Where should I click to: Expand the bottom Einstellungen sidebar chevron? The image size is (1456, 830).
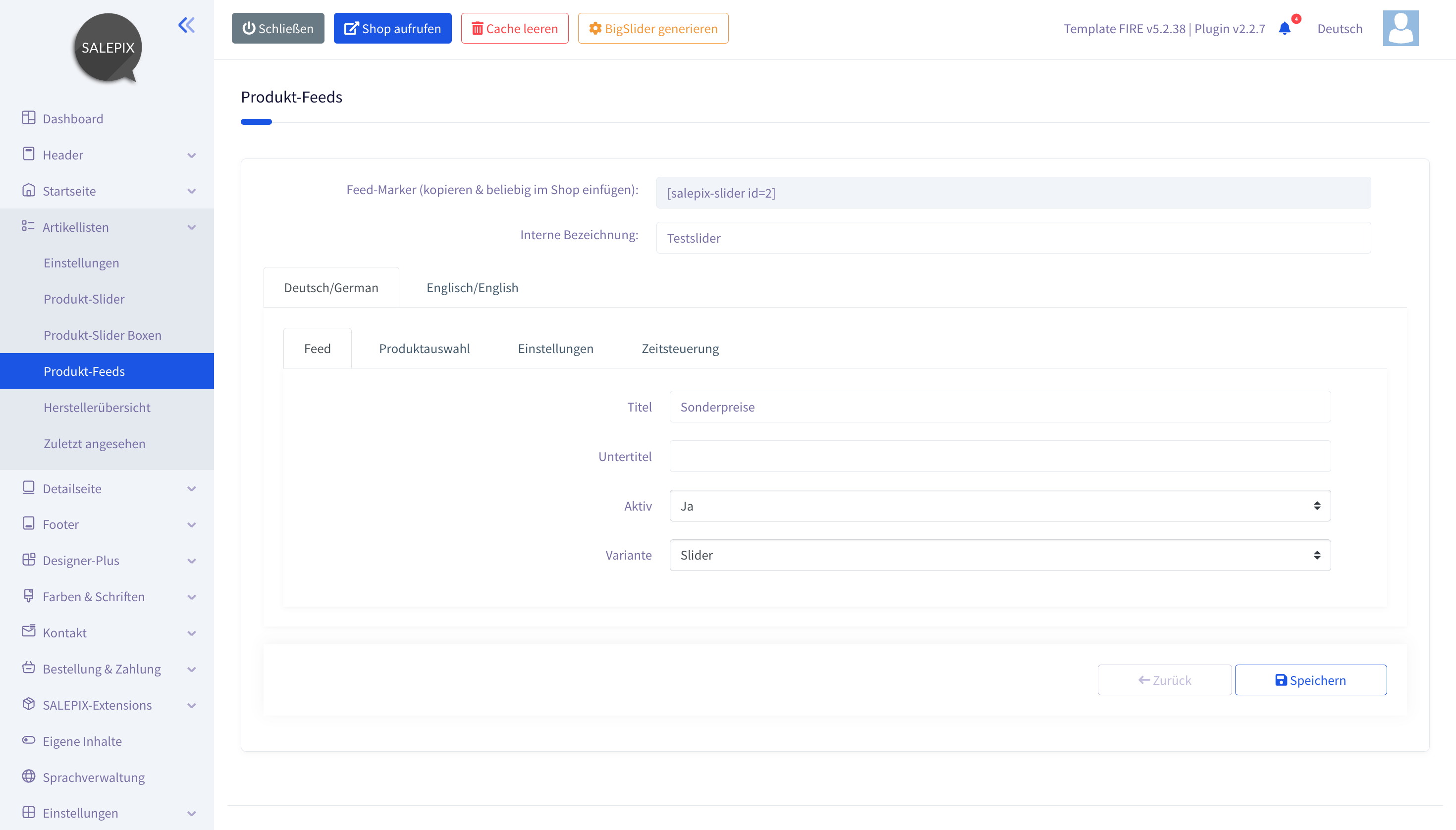pos(192,814)
